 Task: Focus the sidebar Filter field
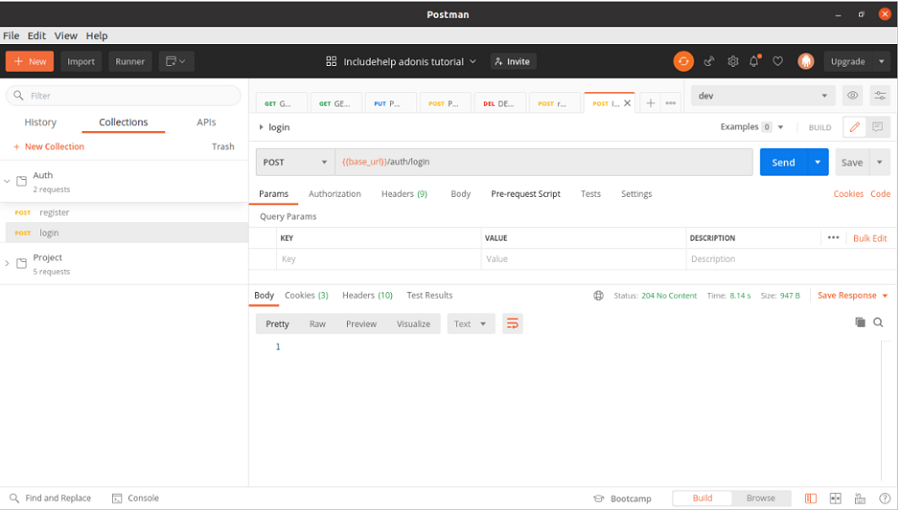pos(123,96)
